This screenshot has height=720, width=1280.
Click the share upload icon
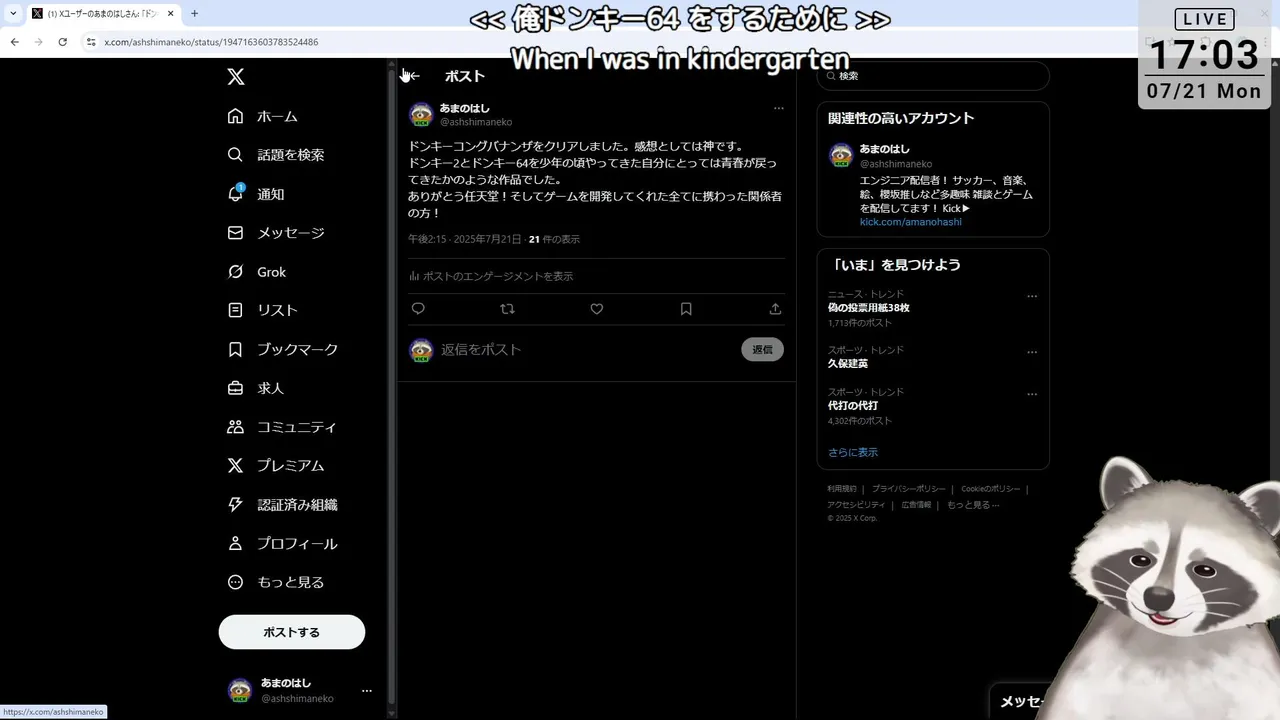click(x=775, y=309)
